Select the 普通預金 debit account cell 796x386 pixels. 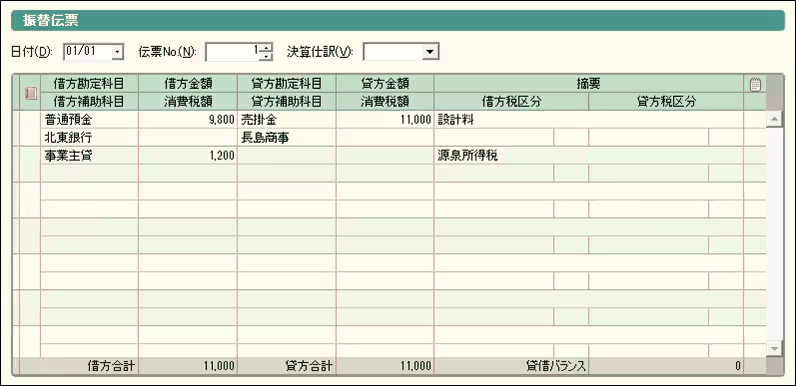(89, 120)
